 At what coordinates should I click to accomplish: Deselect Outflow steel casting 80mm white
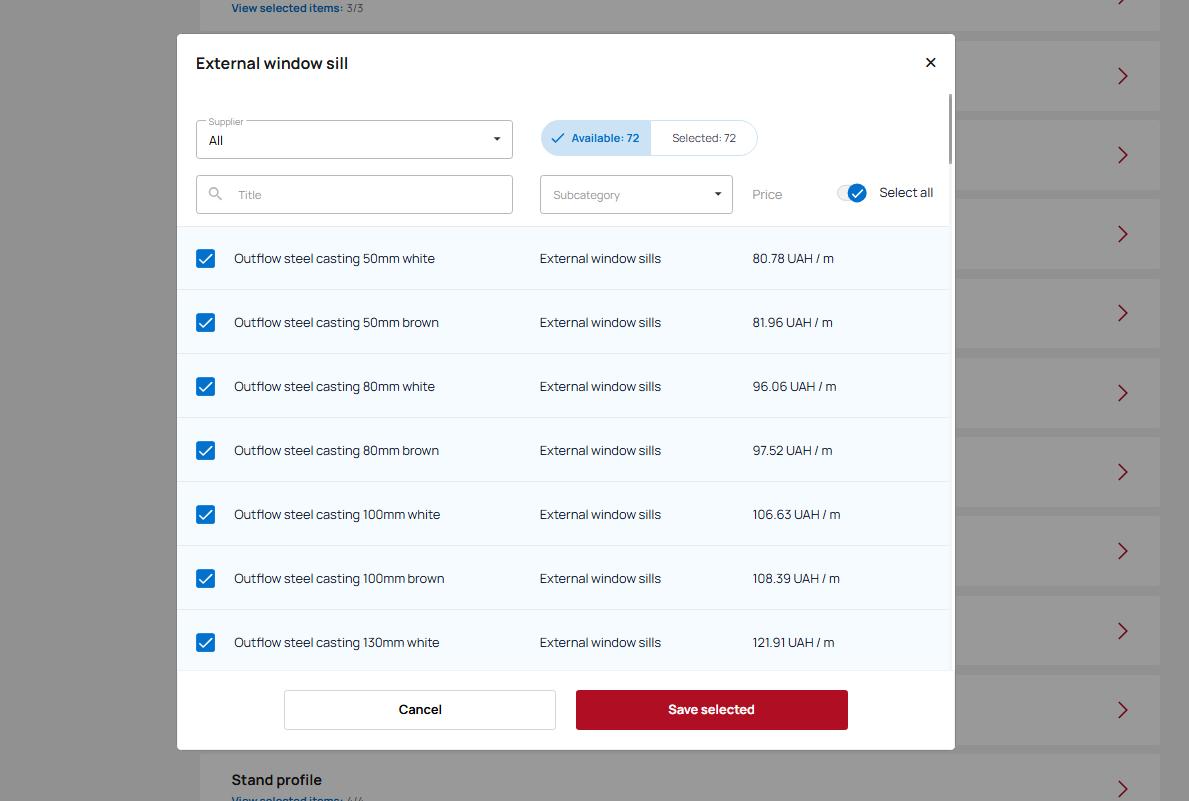coord(205,387)
